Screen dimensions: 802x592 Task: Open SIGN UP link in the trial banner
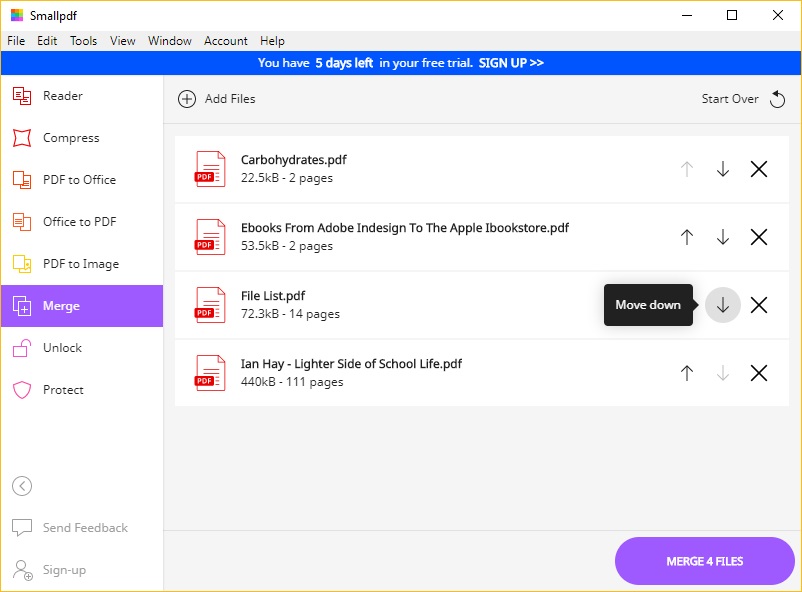(511, 62)
